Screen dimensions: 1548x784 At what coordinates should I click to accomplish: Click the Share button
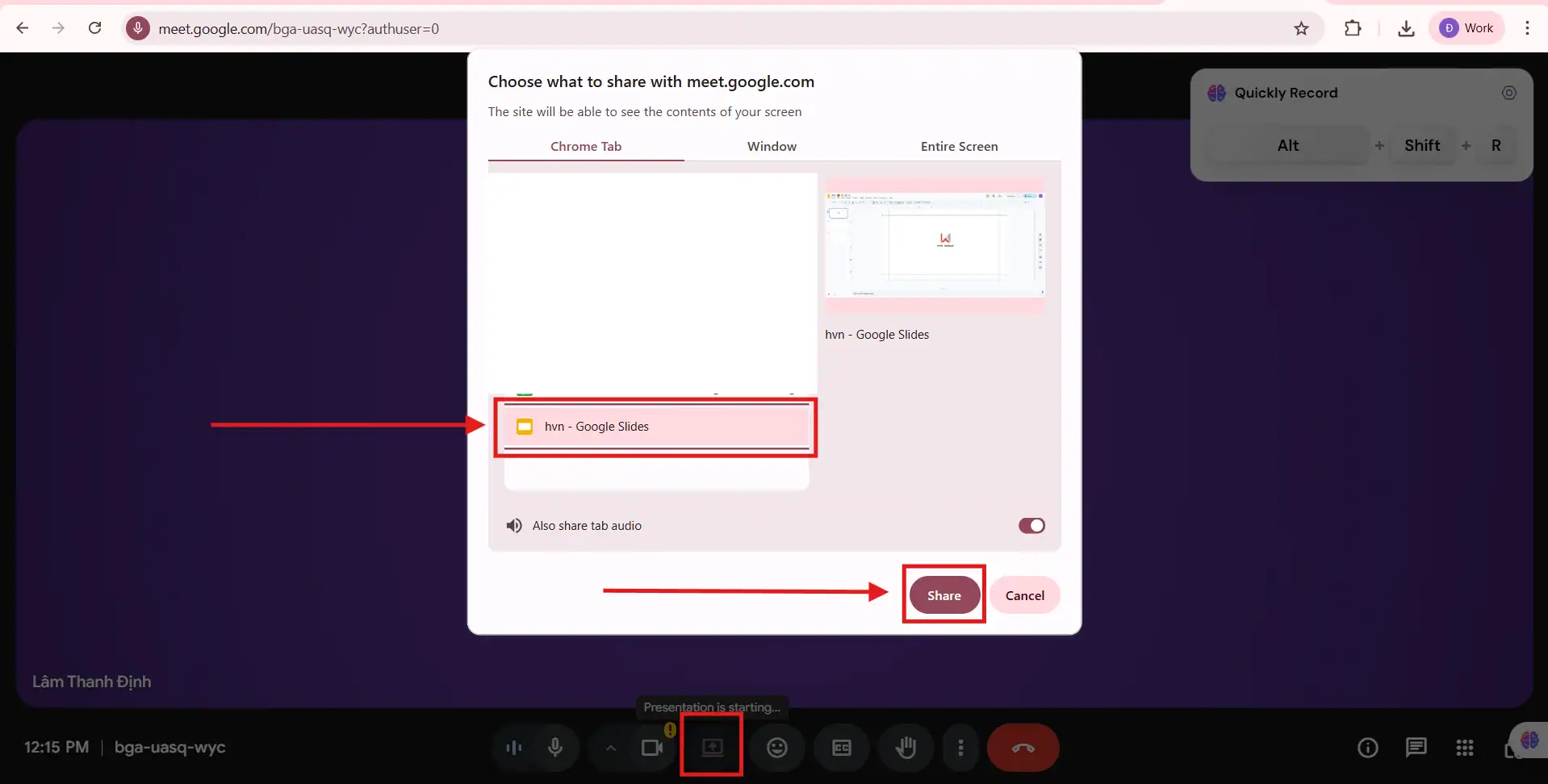coord(943,595)
